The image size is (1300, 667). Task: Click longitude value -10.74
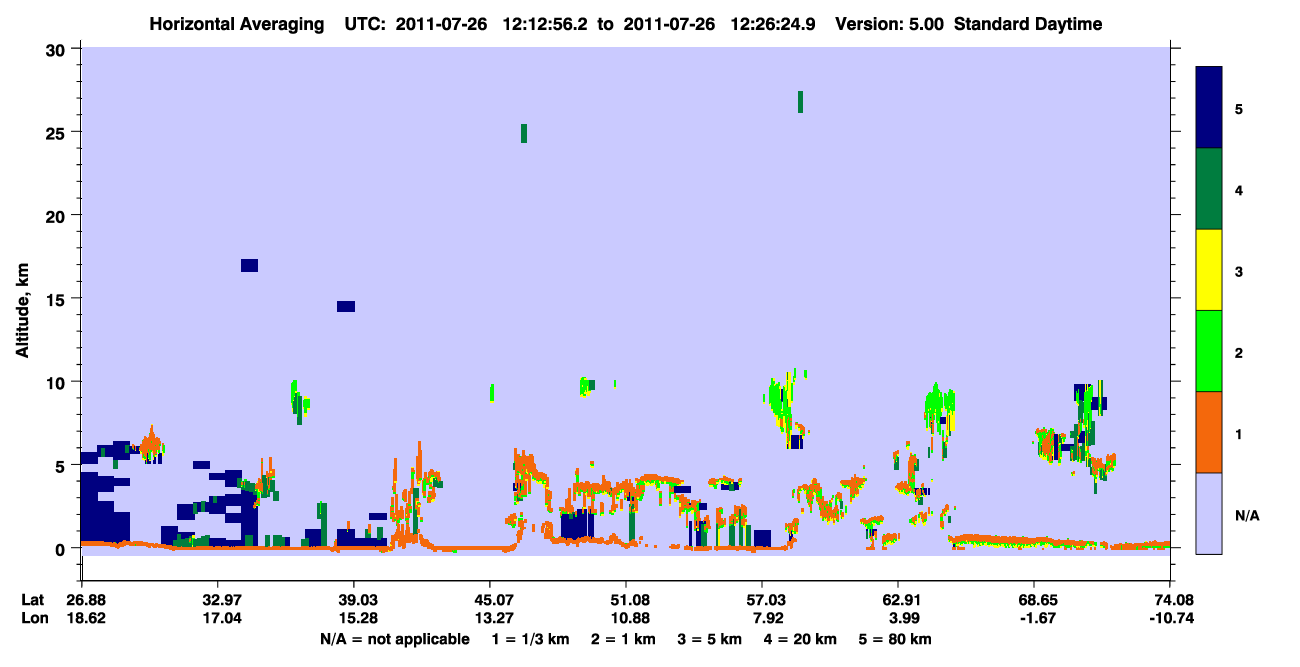click(x=1170, y=618)
